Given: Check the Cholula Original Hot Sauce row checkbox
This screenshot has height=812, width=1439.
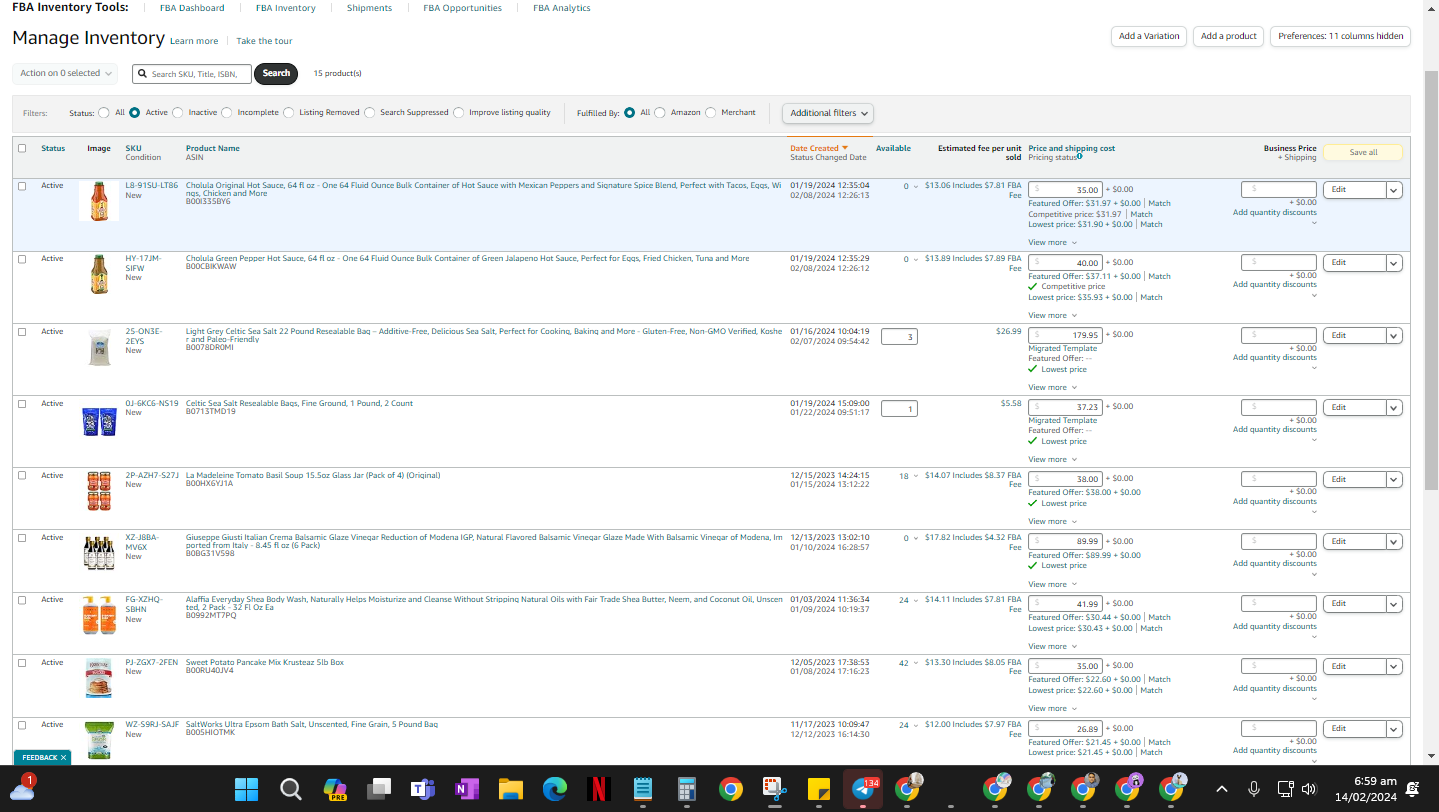Looking at the screenshot, I should pos(22,186).
